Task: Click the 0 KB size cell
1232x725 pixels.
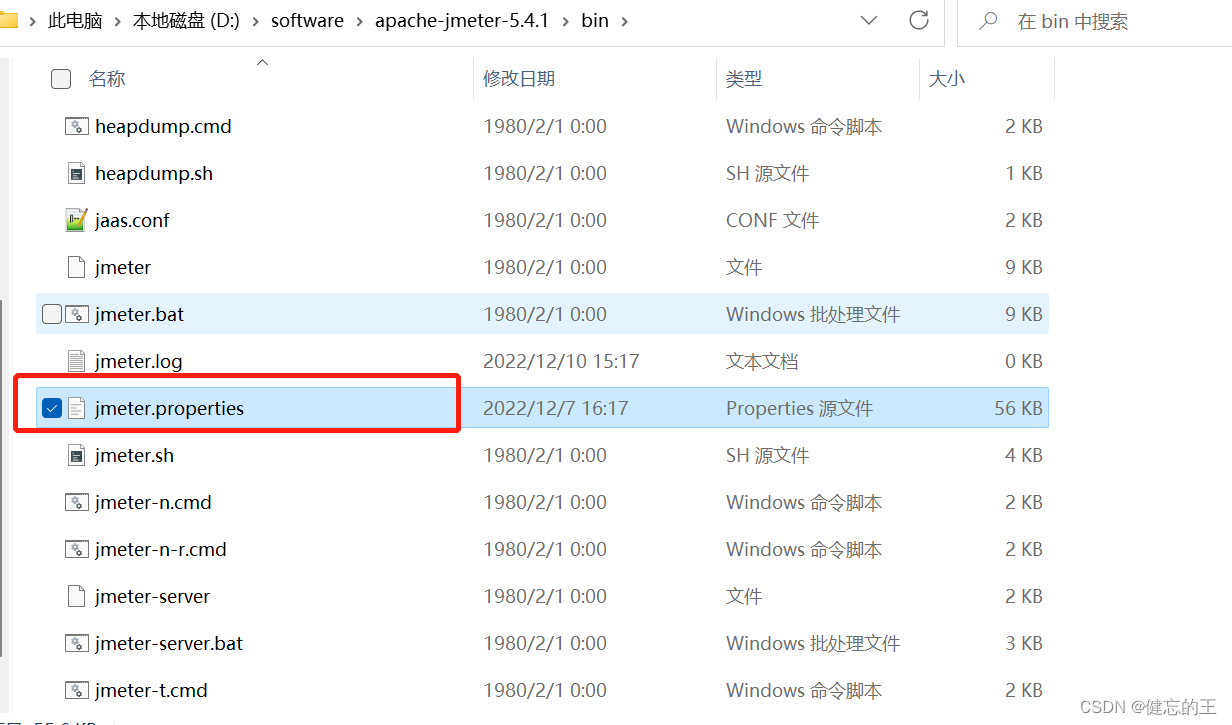Action: tap(1024, 361)
